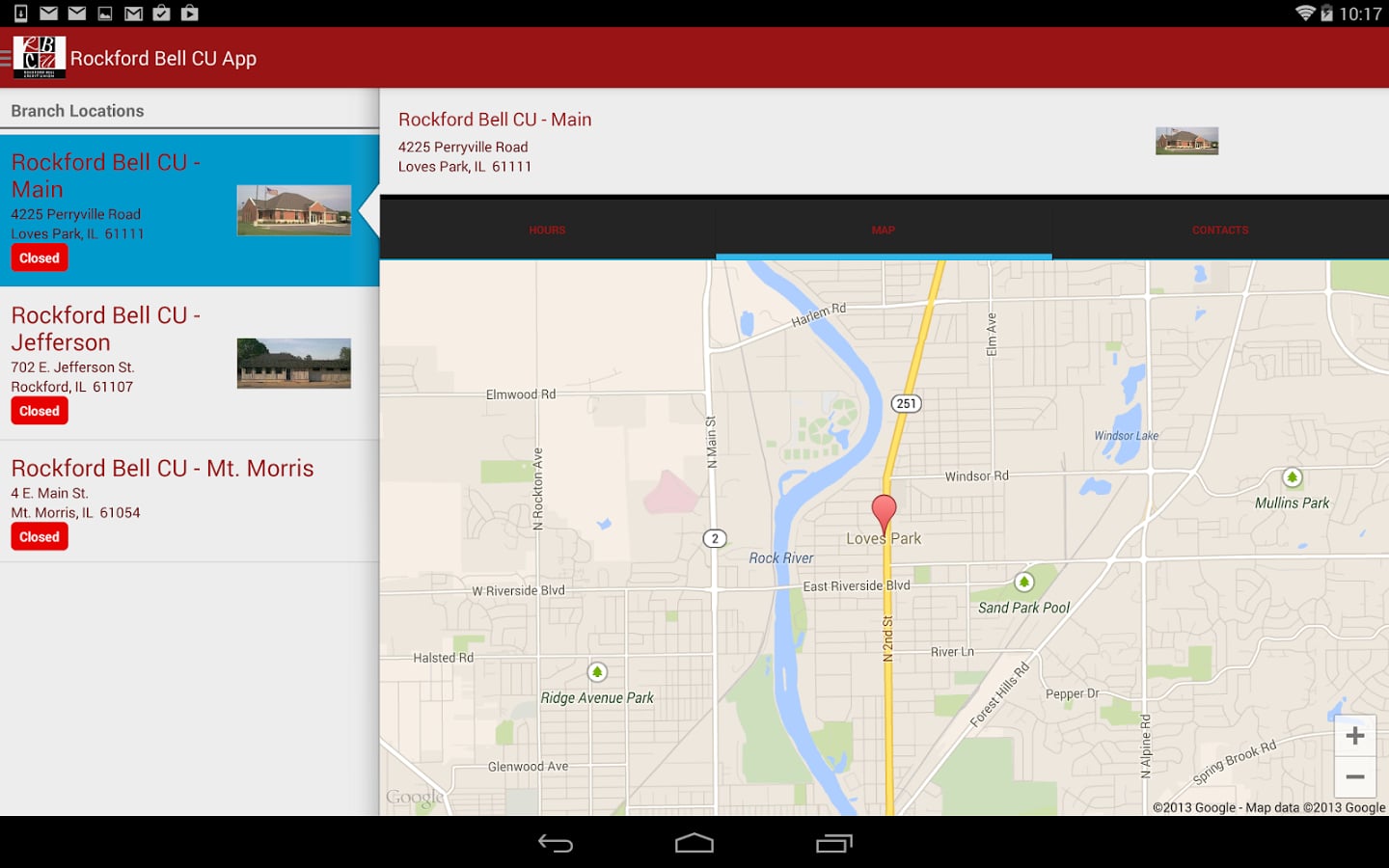
Task: Tap the Wi-Fi status icon
Action: coord(1305,13)
